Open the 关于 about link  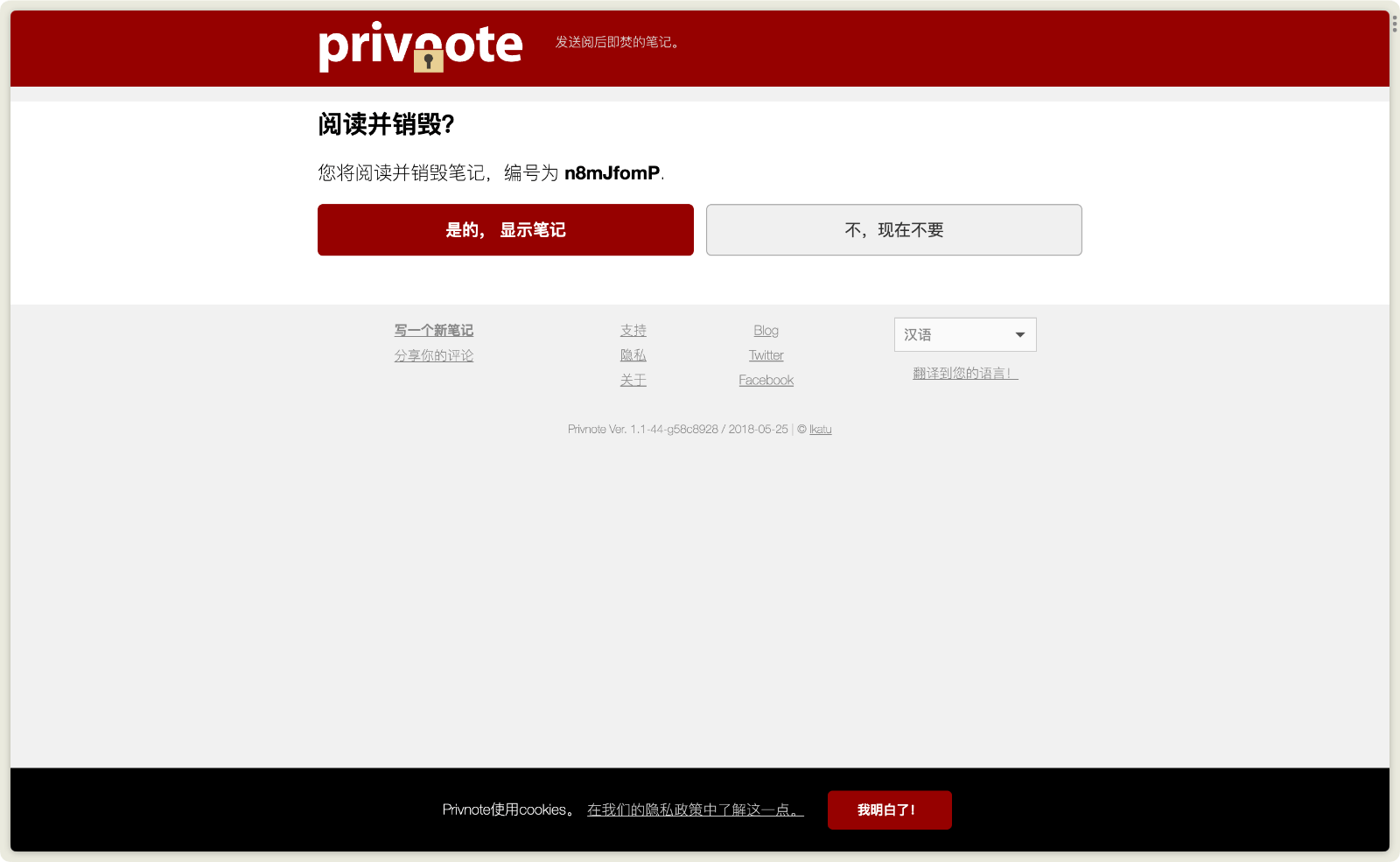(x=633, y=381)
